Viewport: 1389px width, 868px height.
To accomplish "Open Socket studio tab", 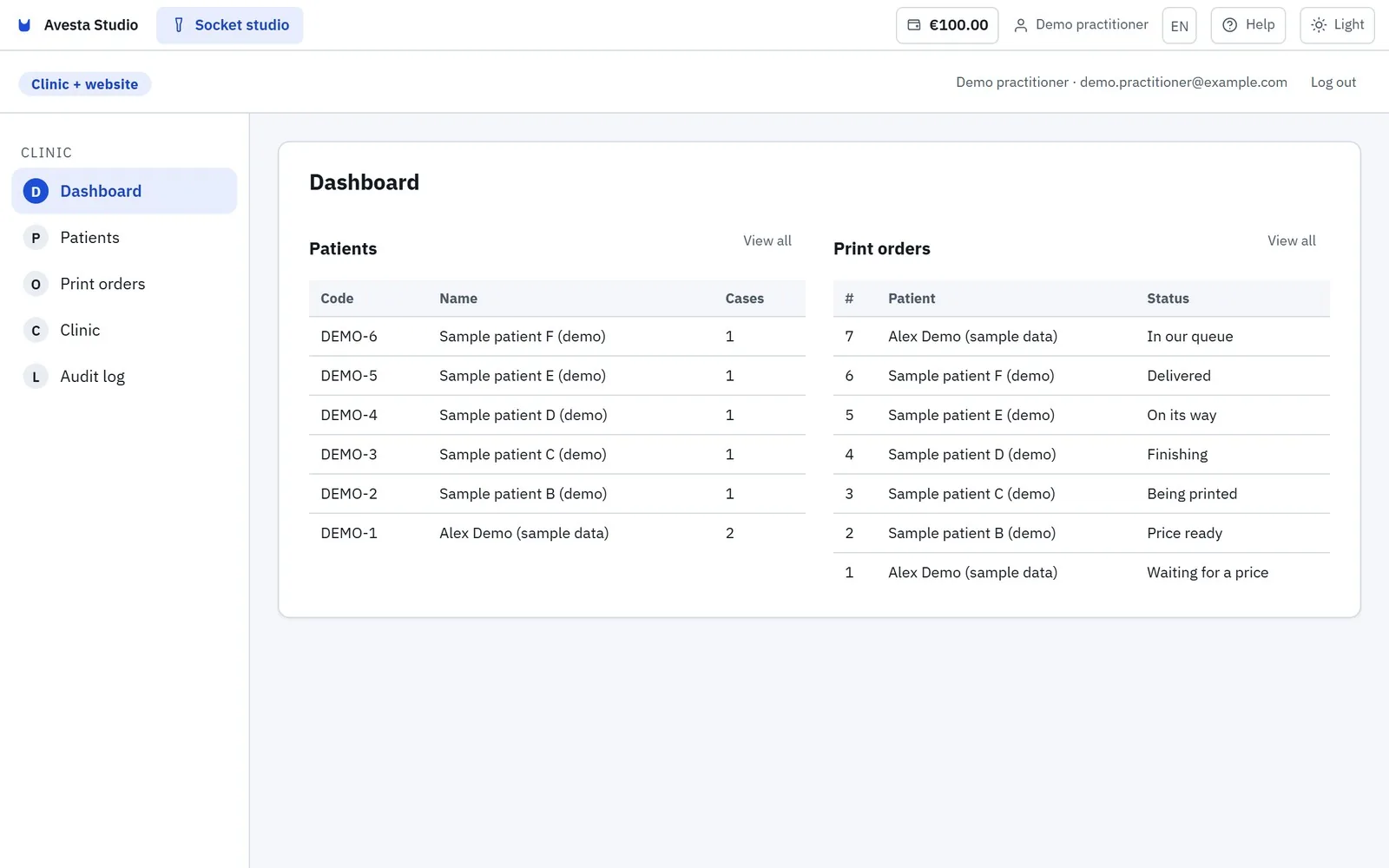I will (x=230, y=25).
